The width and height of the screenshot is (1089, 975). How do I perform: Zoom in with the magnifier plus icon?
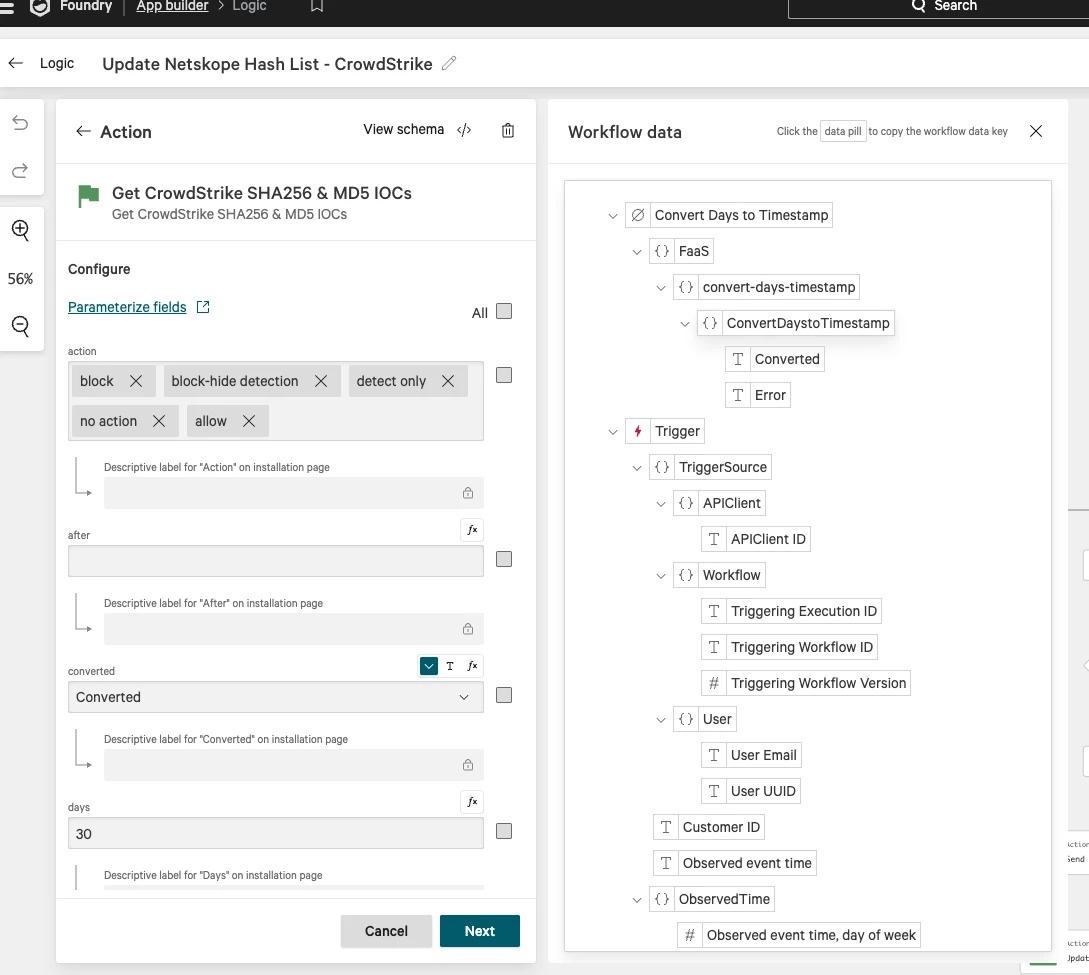tap(20, 230)
